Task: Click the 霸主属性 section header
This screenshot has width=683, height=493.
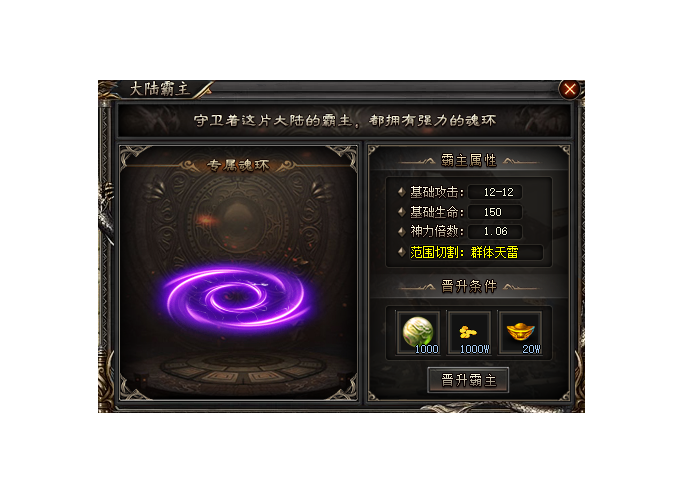Action: [x=469, y=160]
